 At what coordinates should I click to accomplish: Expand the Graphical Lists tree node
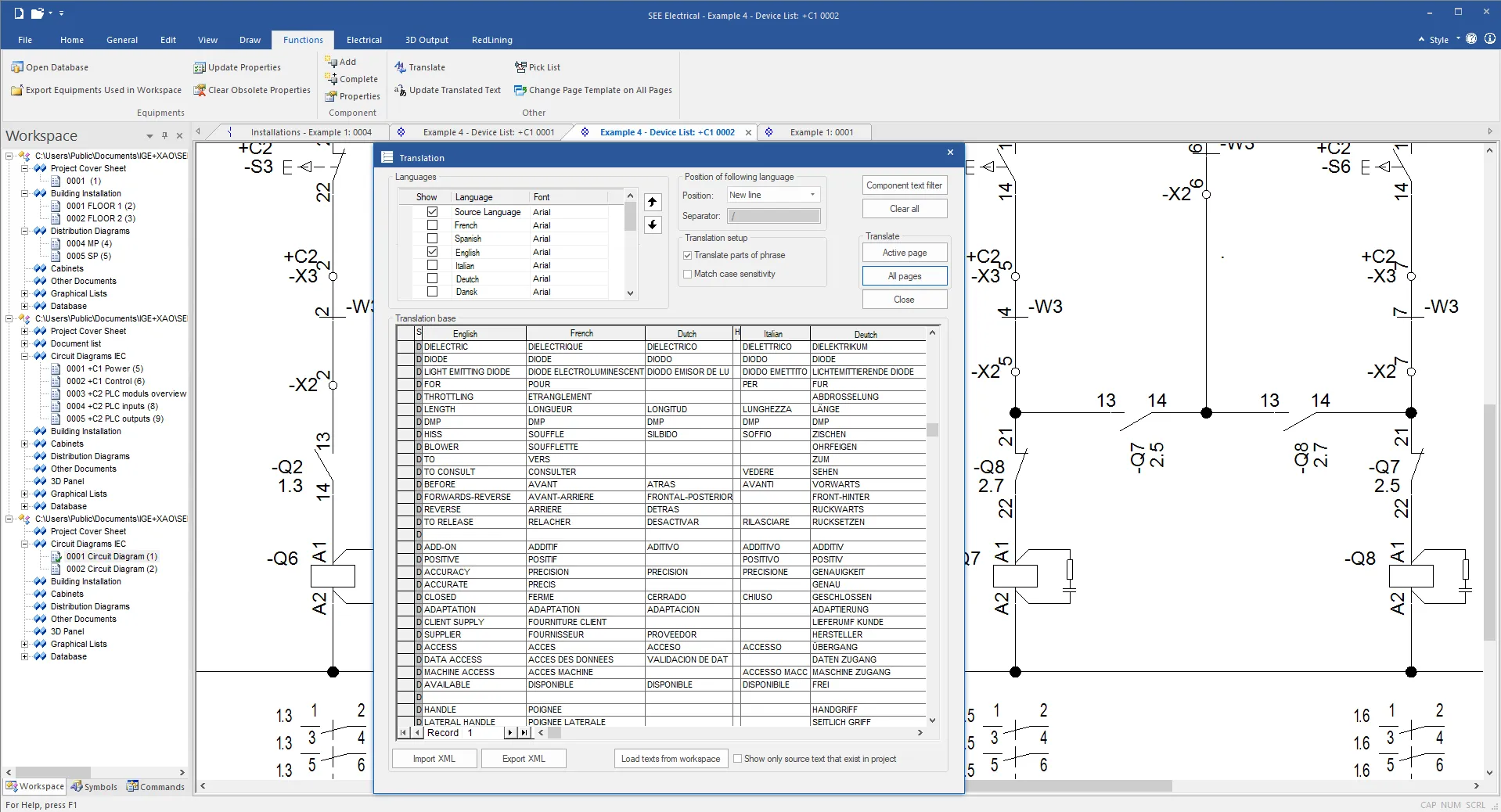click(x=24, y=293)
